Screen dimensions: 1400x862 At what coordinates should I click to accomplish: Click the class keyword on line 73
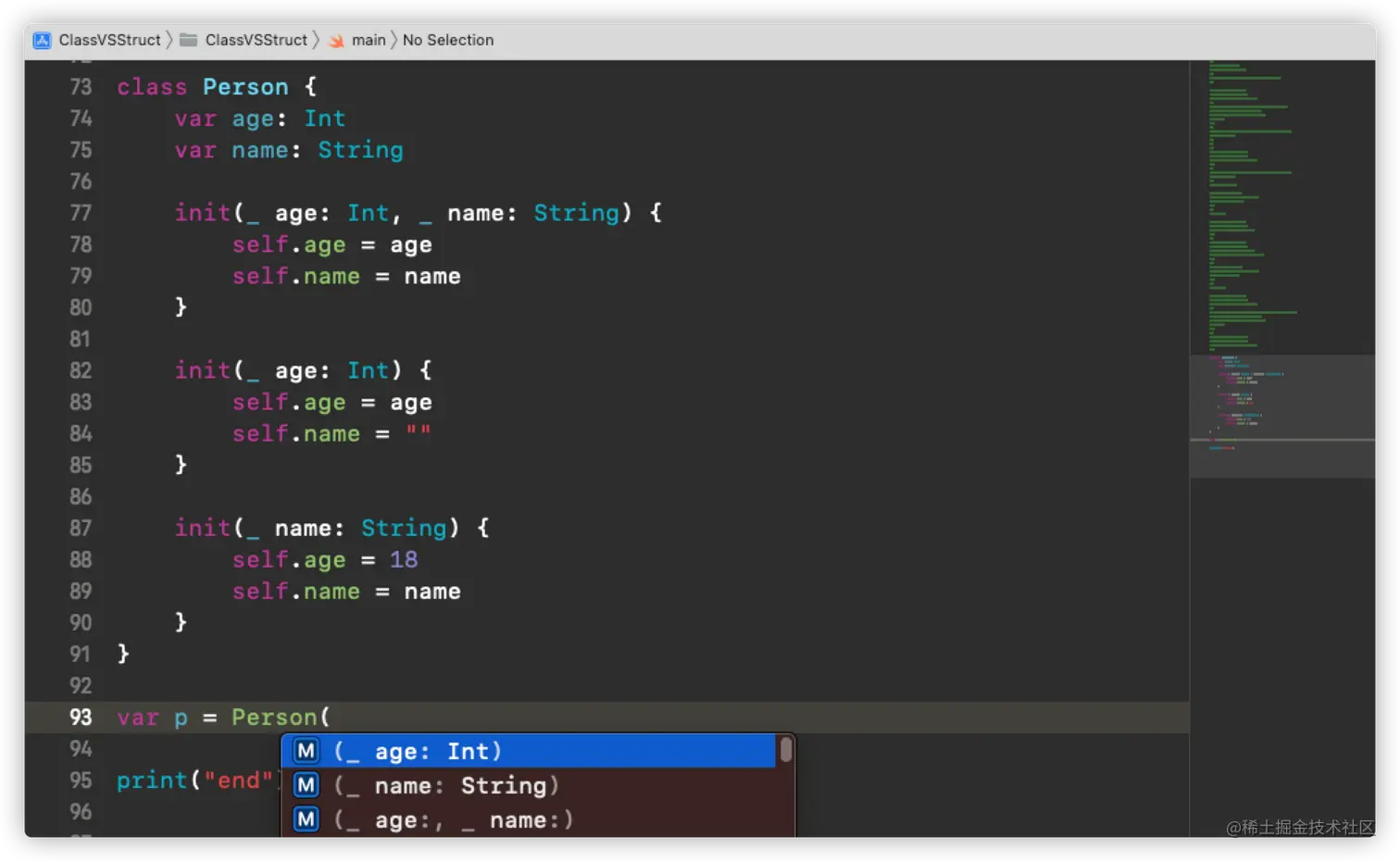pos(152,87)
